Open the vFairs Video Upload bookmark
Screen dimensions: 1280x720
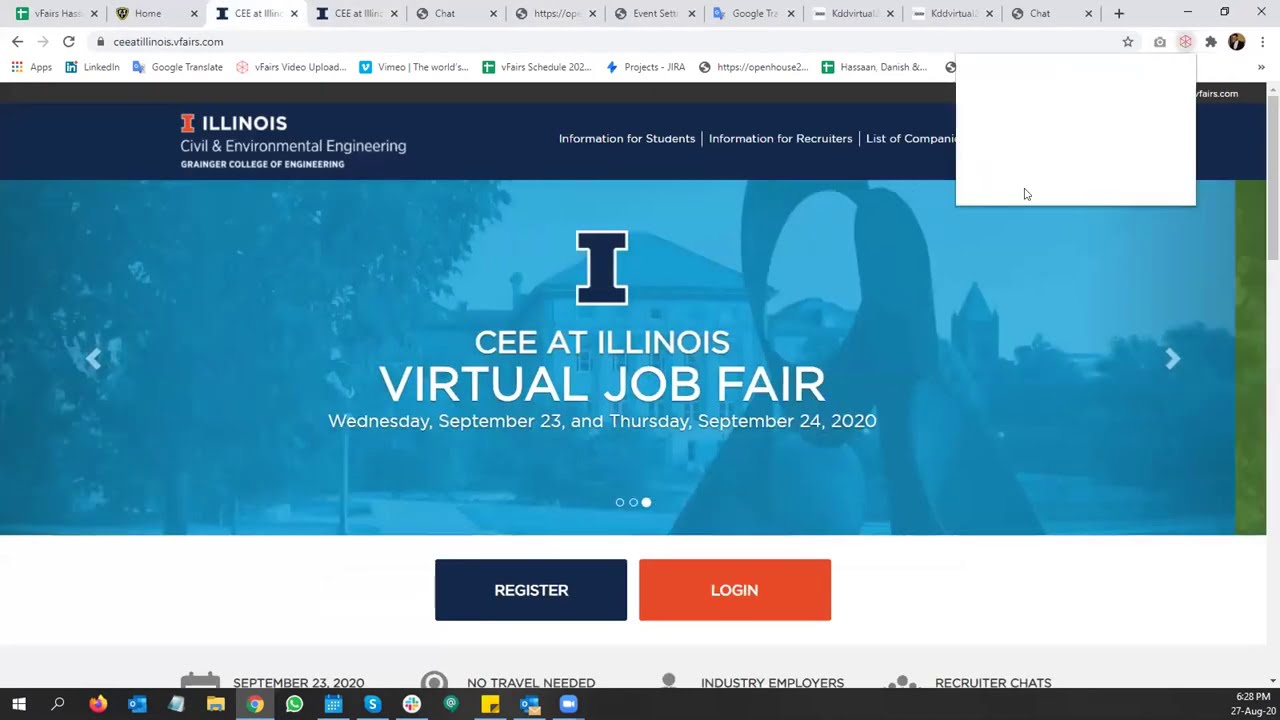[291, 67]
